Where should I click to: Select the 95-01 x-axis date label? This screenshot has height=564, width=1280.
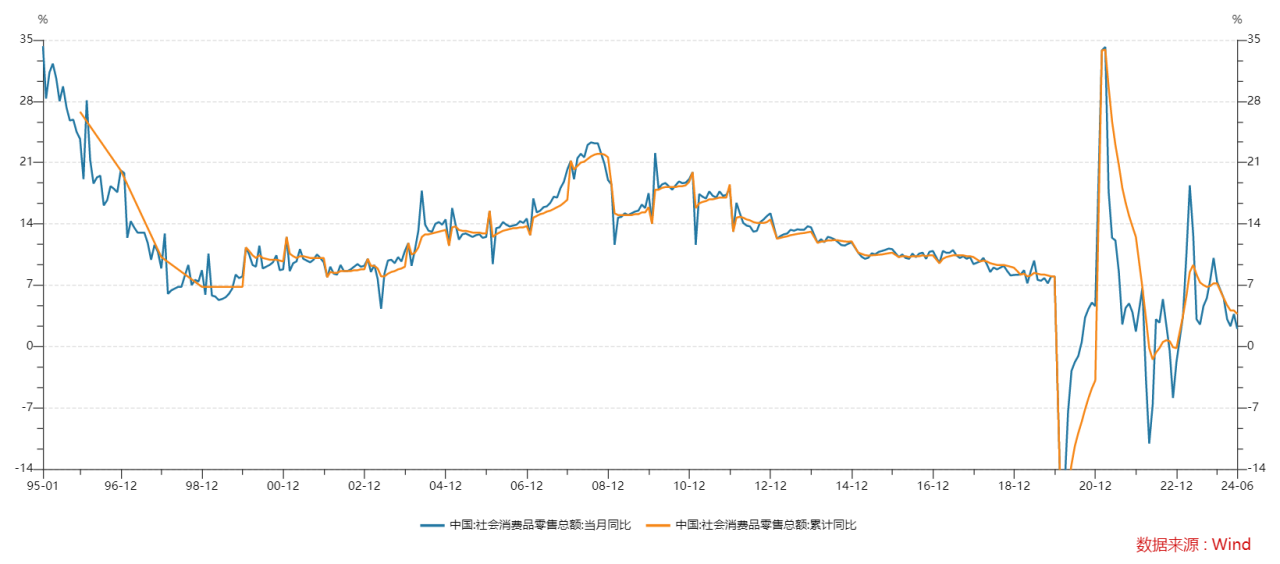43,486
